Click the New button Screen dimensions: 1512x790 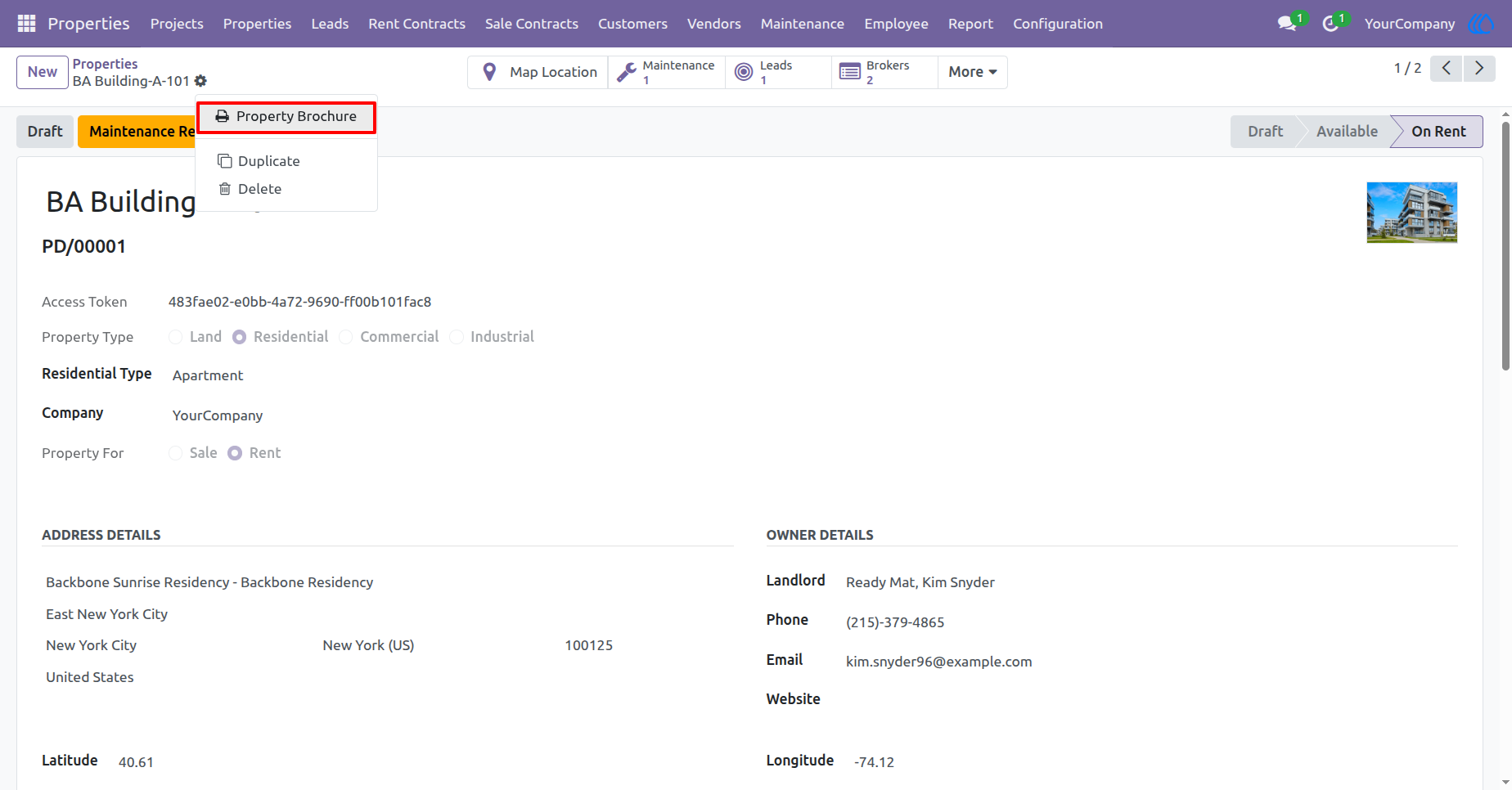(x=43, y=72)
